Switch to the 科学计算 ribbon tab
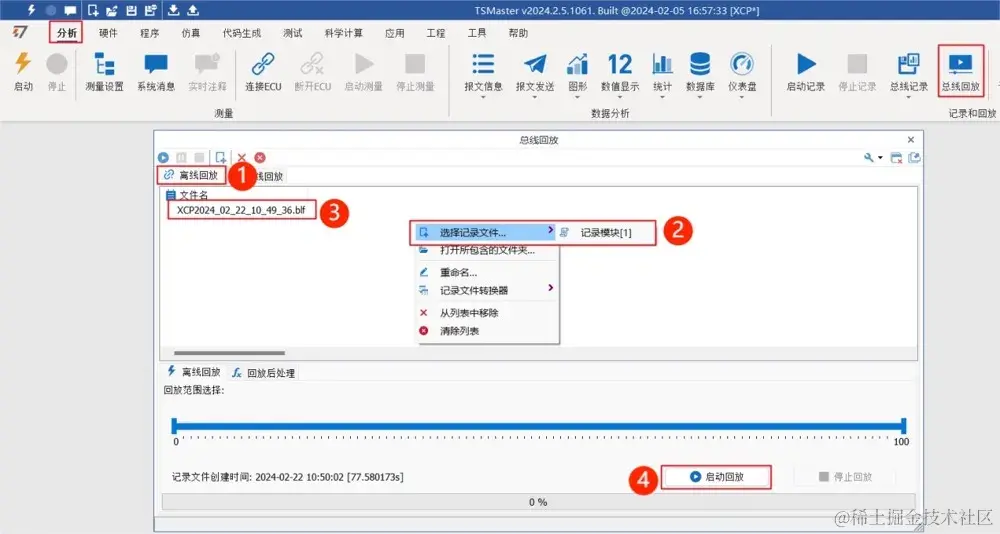Viewport: 1000px width, 534px height. pos(343,33)
